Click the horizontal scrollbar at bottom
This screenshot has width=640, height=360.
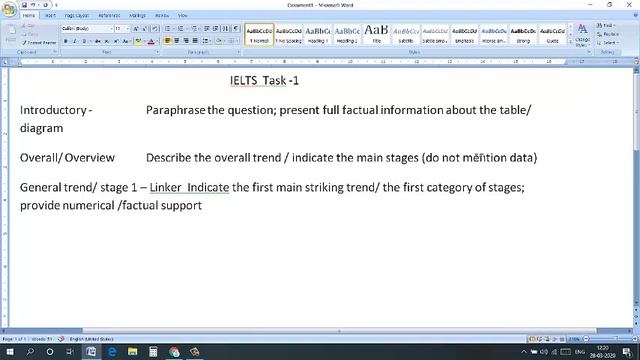point(339,331)
